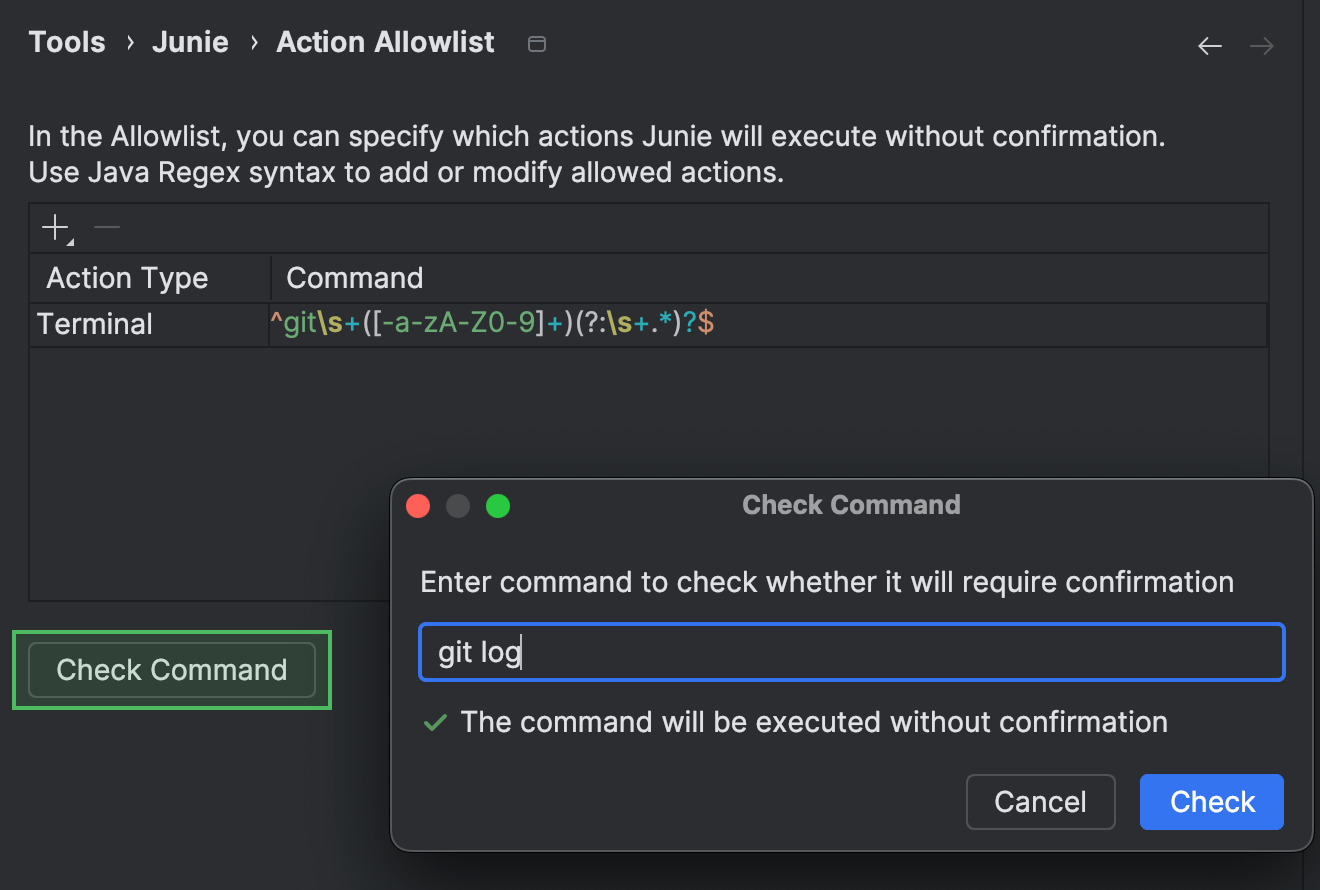Click the Check Command button
This screenshot has height=890, width=1320.
coord(171,669)
